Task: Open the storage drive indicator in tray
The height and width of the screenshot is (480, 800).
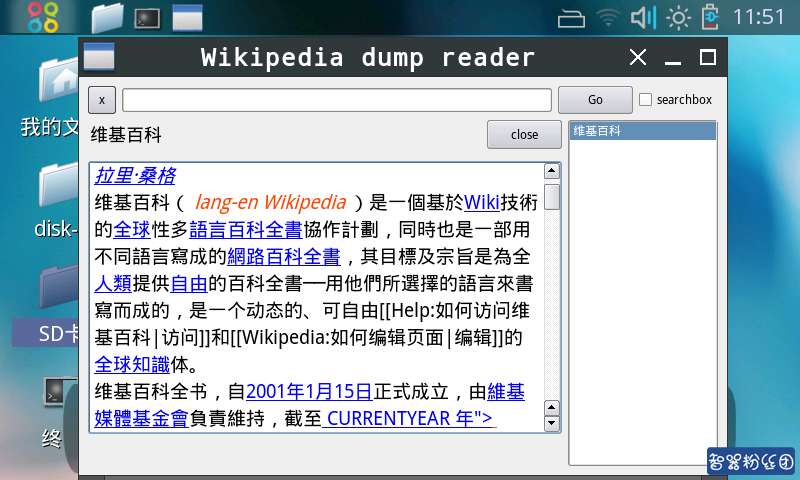Action: pos(571,19)
